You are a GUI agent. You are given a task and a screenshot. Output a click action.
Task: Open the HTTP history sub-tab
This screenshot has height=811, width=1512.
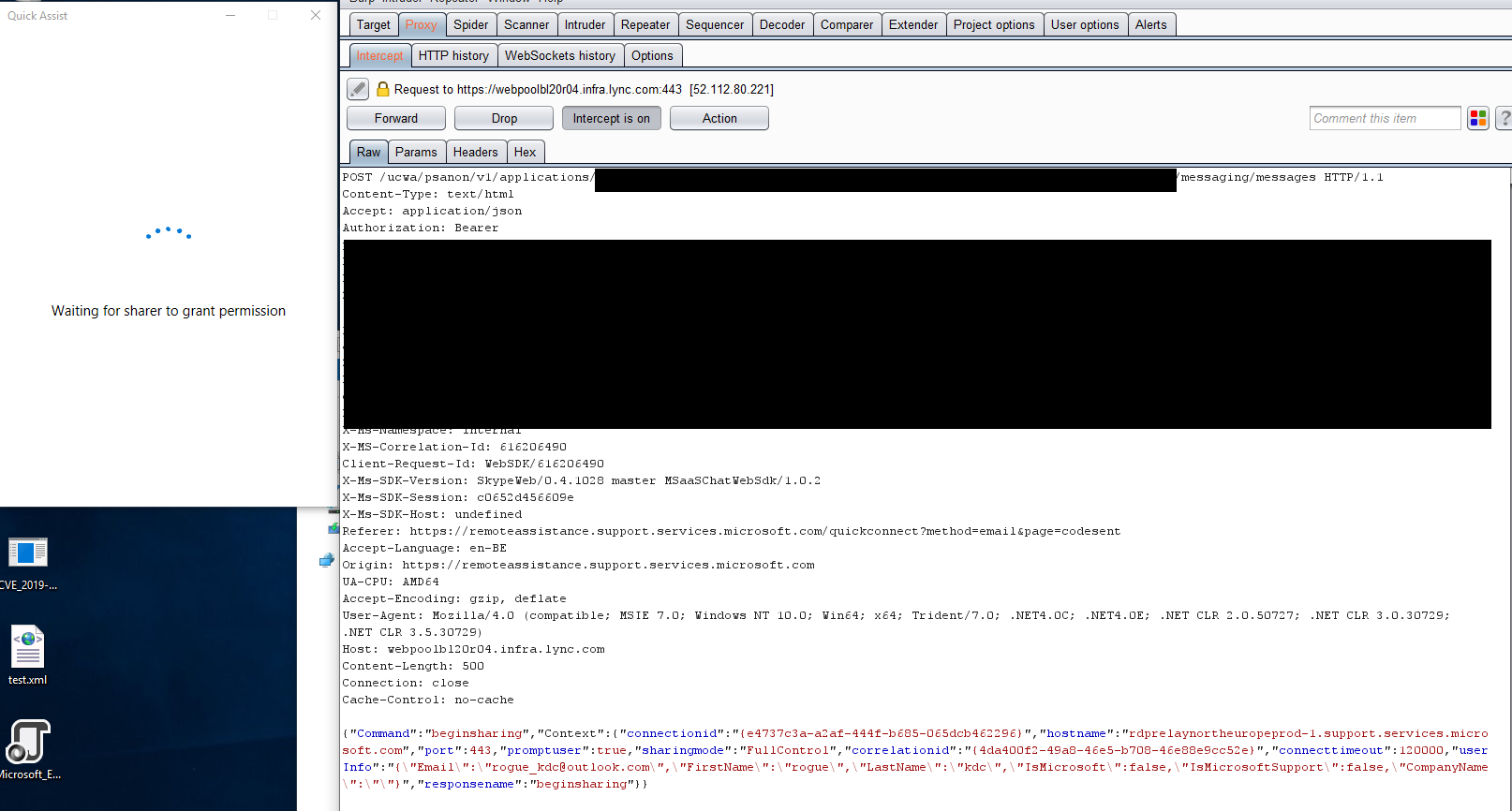point(453,55)
